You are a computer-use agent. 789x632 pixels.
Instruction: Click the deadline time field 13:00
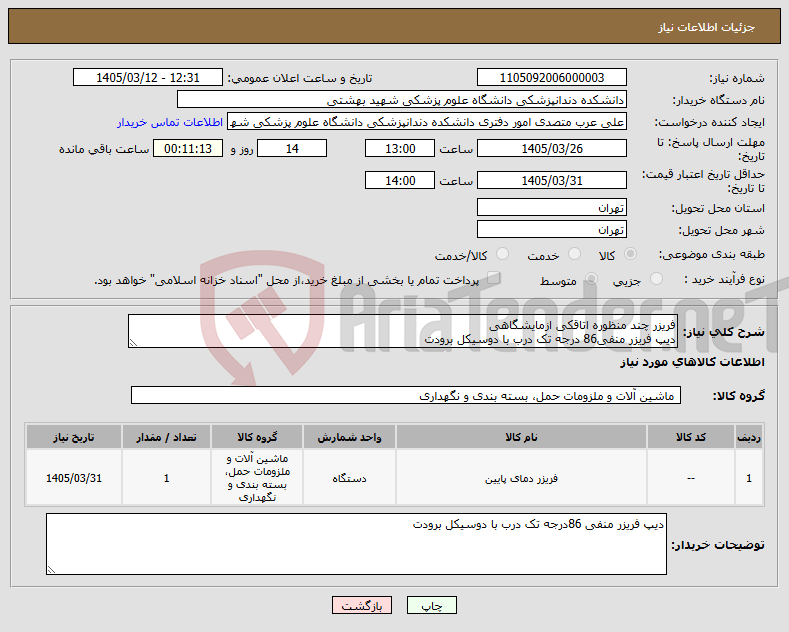[x=400, y=148]
